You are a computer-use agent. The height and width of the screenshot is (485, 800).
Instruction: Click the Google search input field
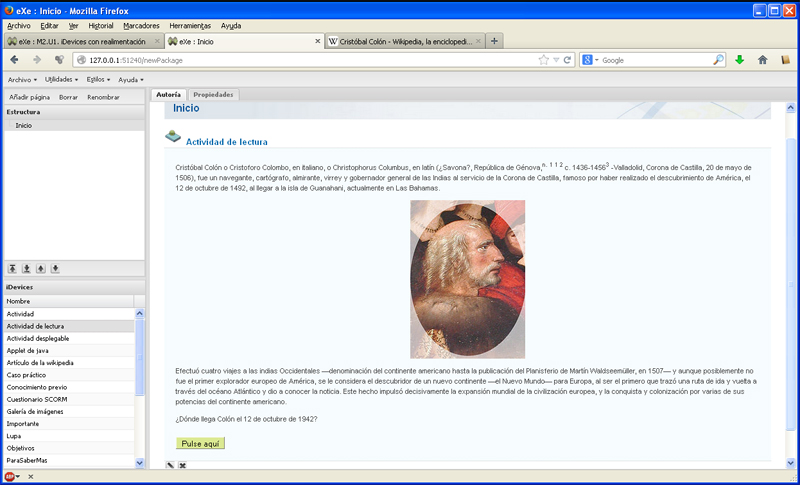tap(656, 60)
